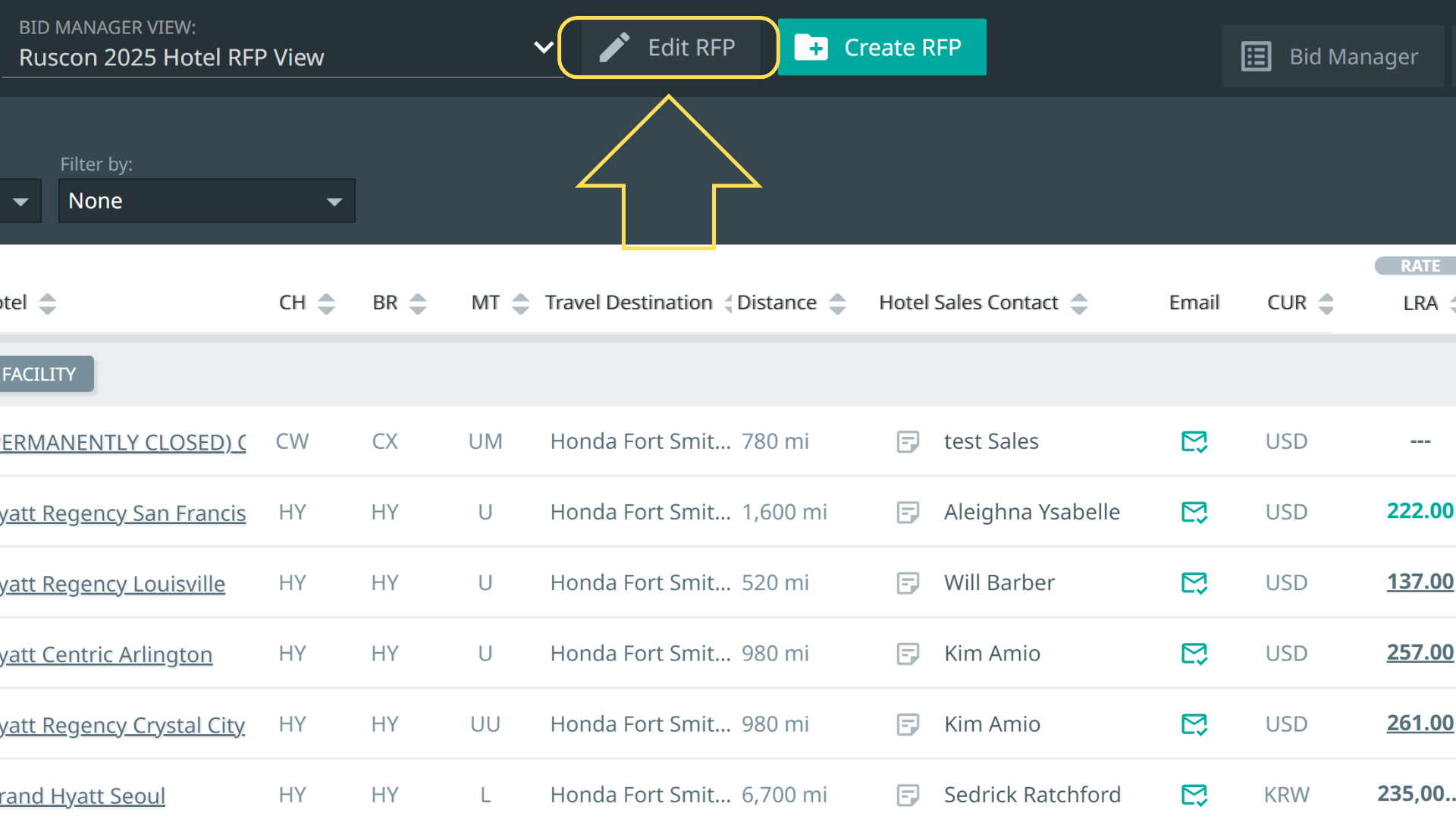Viewport: 1456px width, 819px height.
Task: Expand the Bid Manager View dropdown chevron
Action: tap(543, 48)
